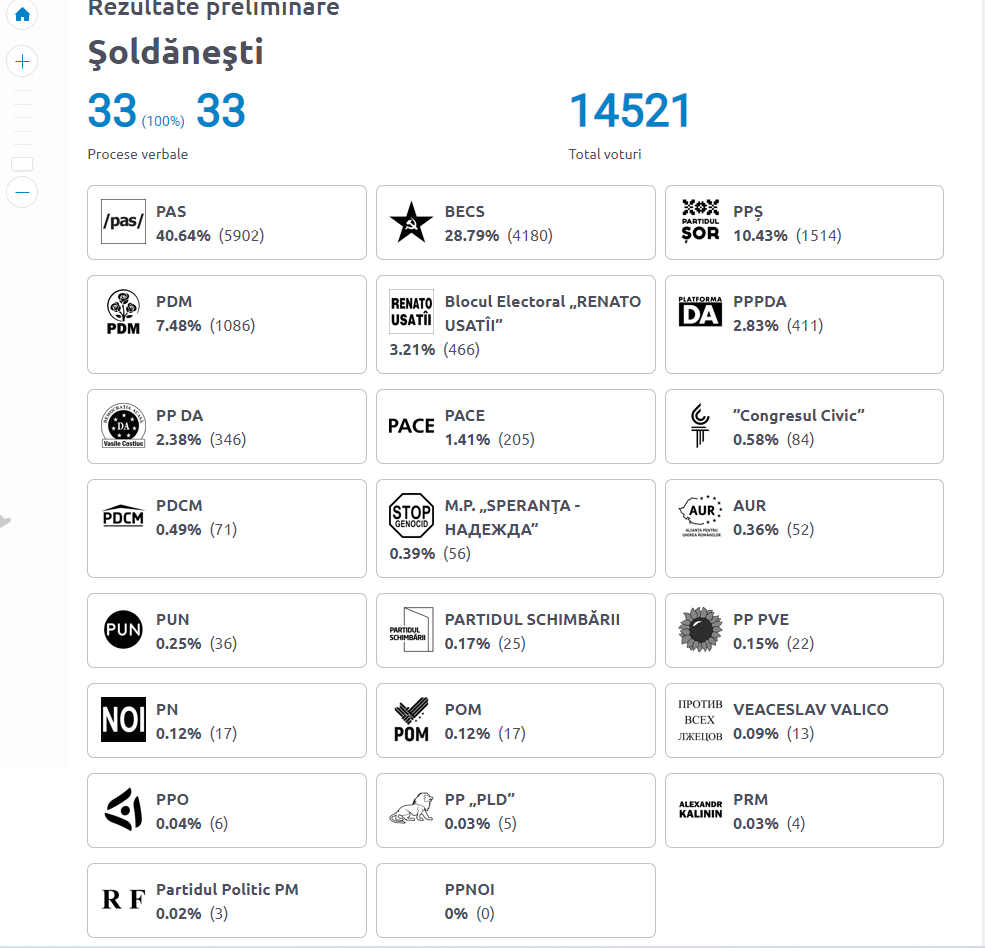Click the PDM rose logo
The height and width of the screenshot is (948, 985).
123,312
